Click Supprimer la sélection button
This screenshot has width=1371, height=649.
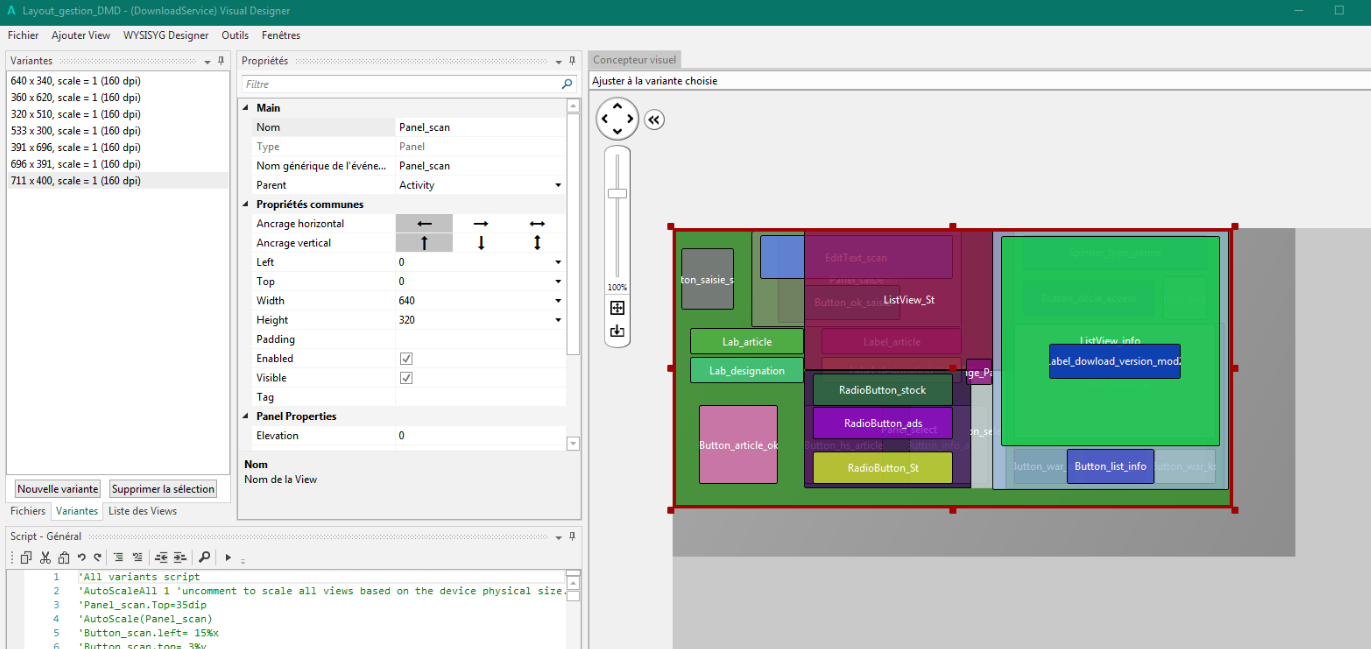tap(163, 488)
